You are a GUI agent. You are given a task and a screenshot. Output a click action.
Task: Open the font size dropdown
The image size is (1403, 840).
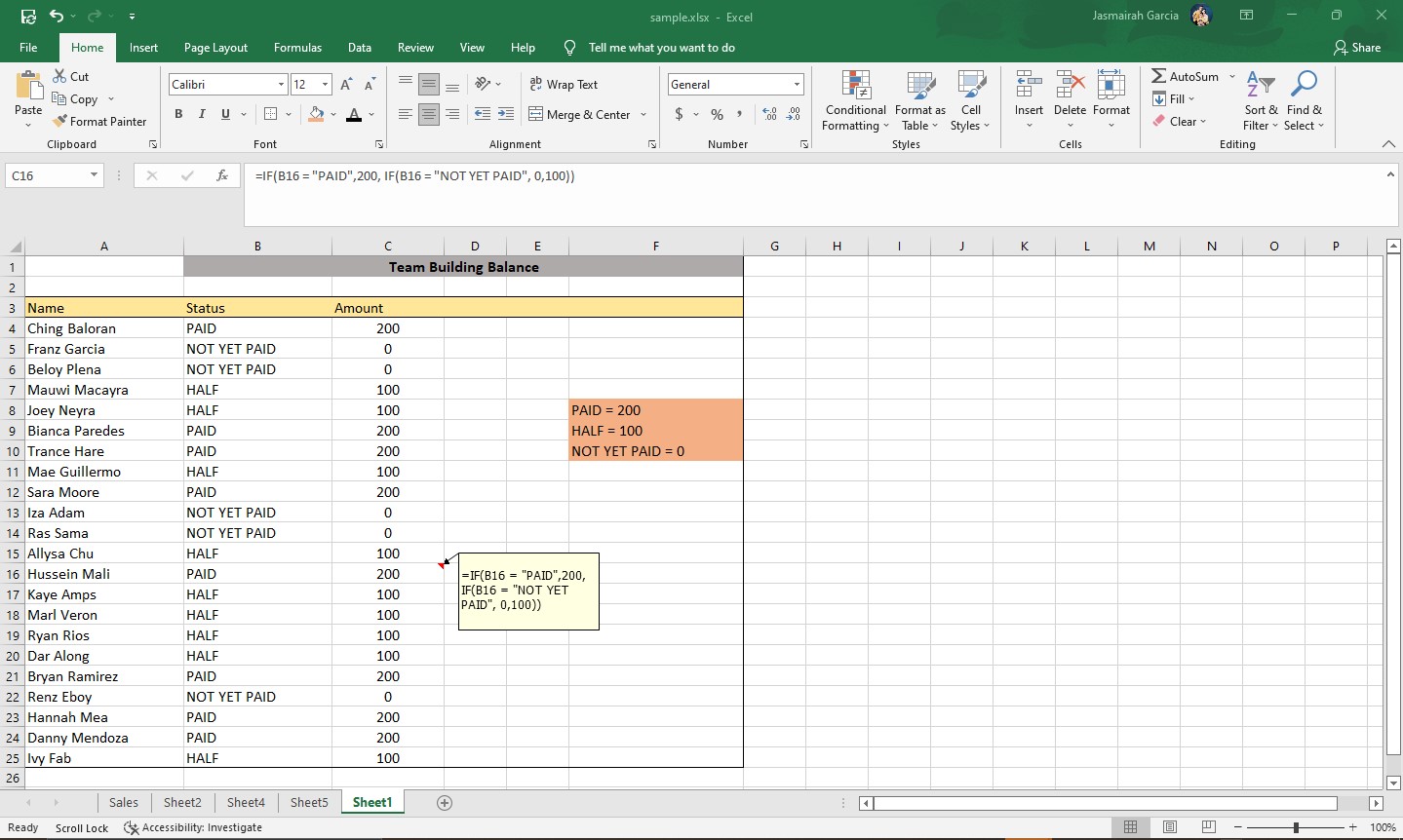coord(325,85)
